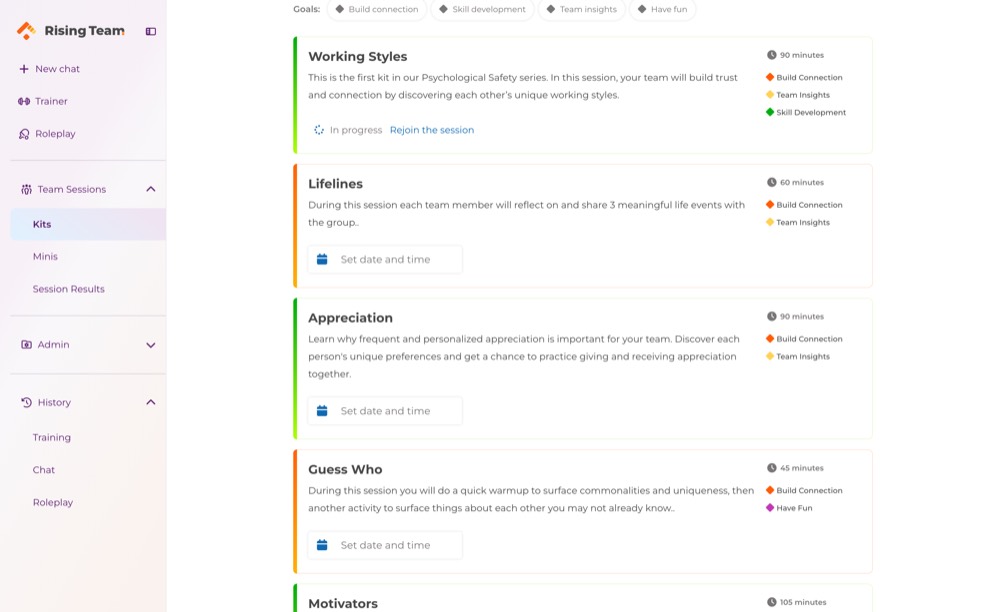Click the Rising Team brand name
Image resolution: width=1000 pixels, height=612 pixels.
point(84,31)
